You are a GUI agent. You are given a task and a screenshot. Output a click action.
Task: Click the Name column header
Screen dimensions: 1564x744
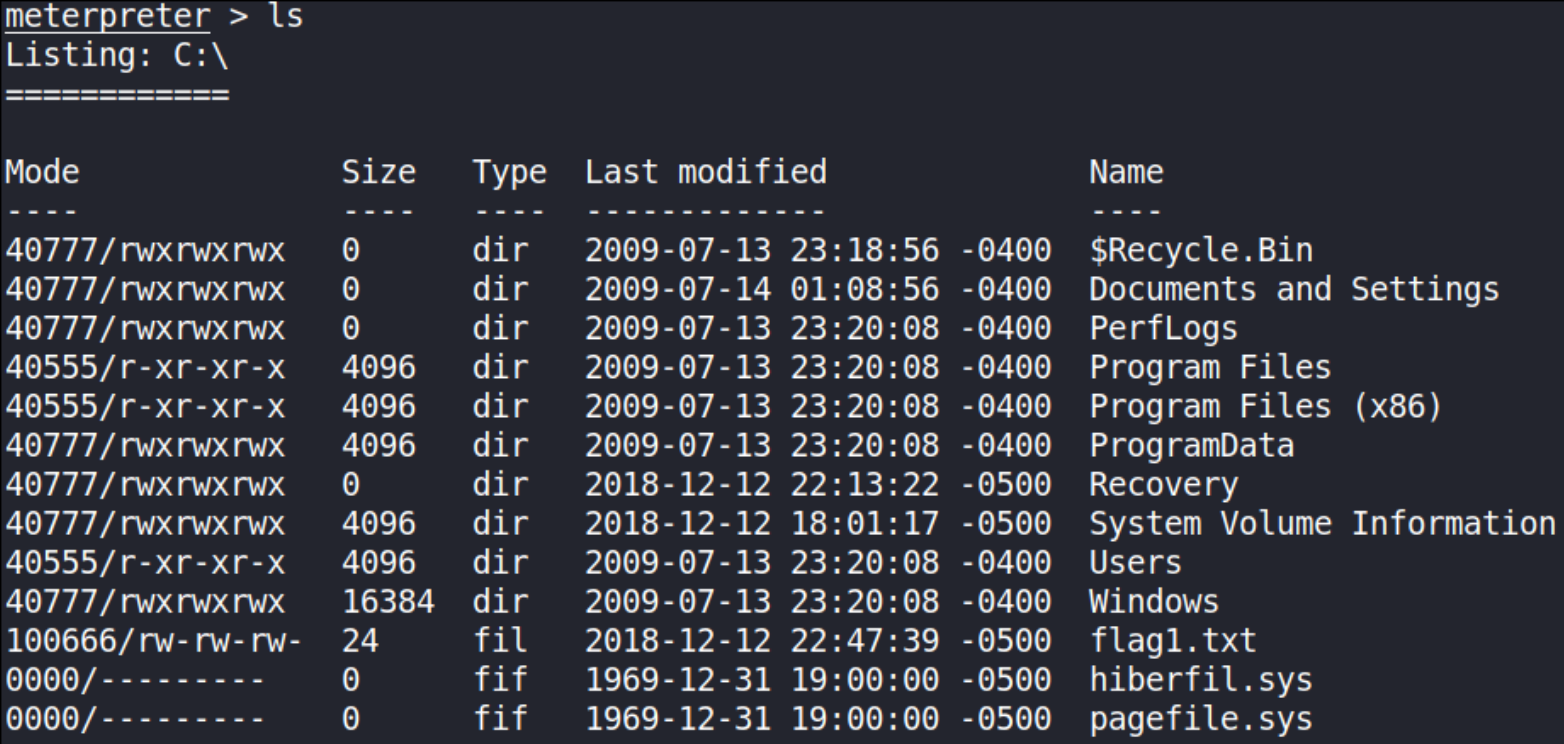tap(1126, 172)
